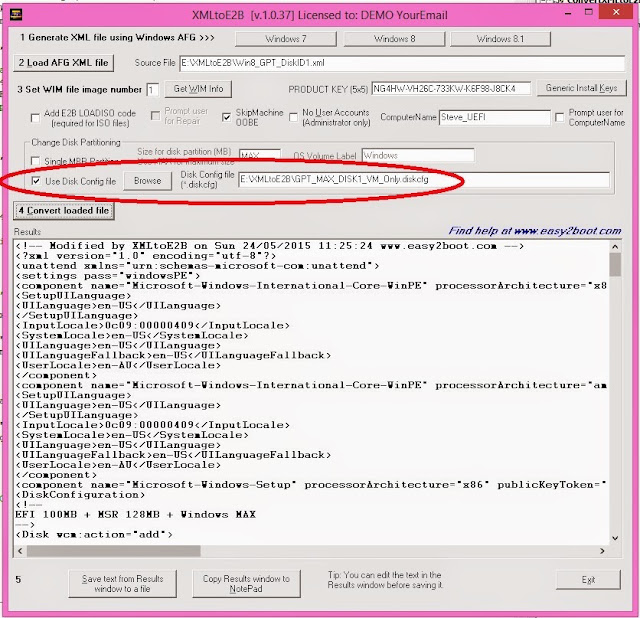
Task: Click Convert loaded file button
Action: coord(64,211)
